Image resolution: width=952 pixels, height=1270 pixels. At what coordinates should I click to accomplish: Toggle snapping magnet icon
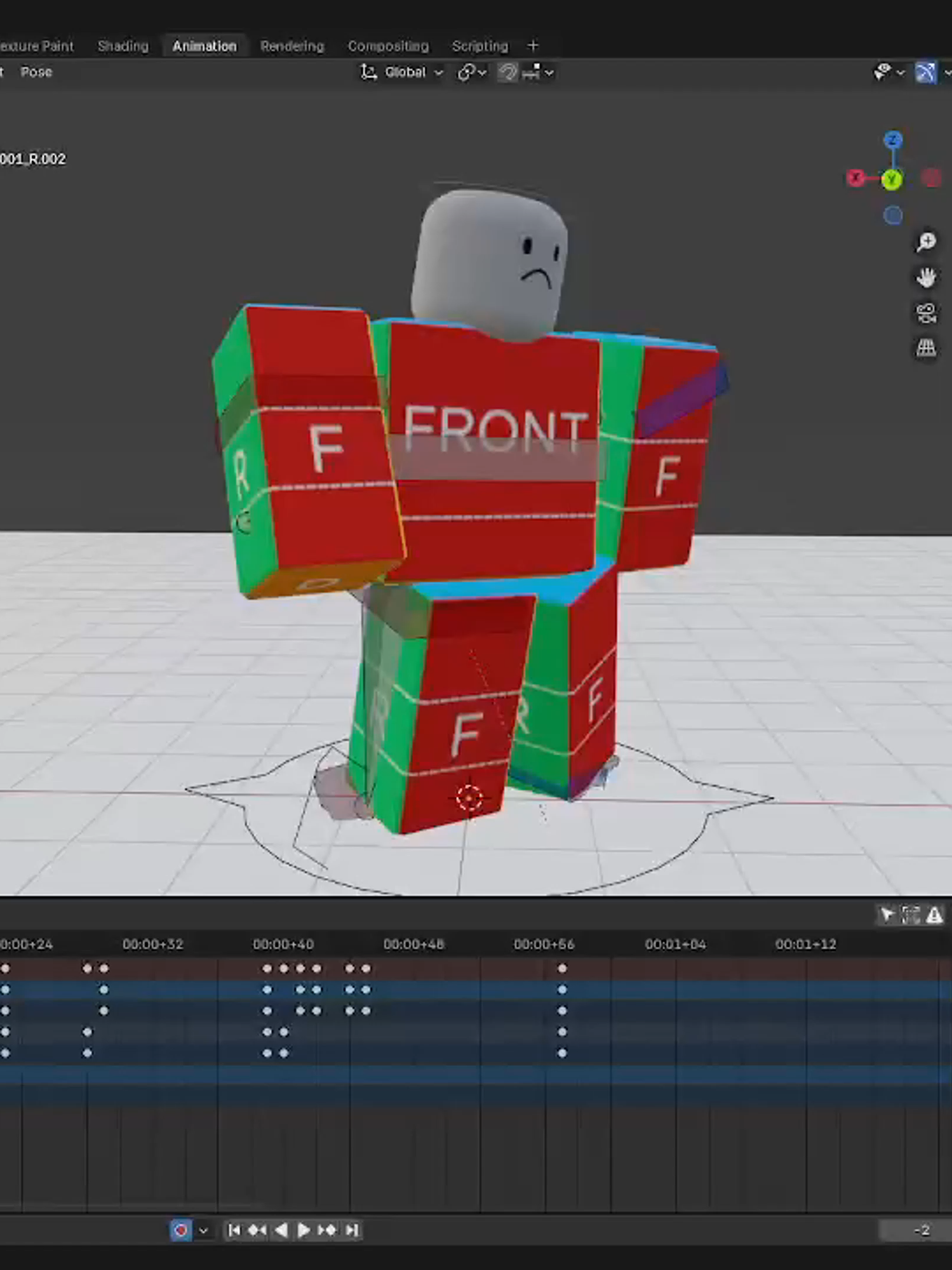pos(508,72)
